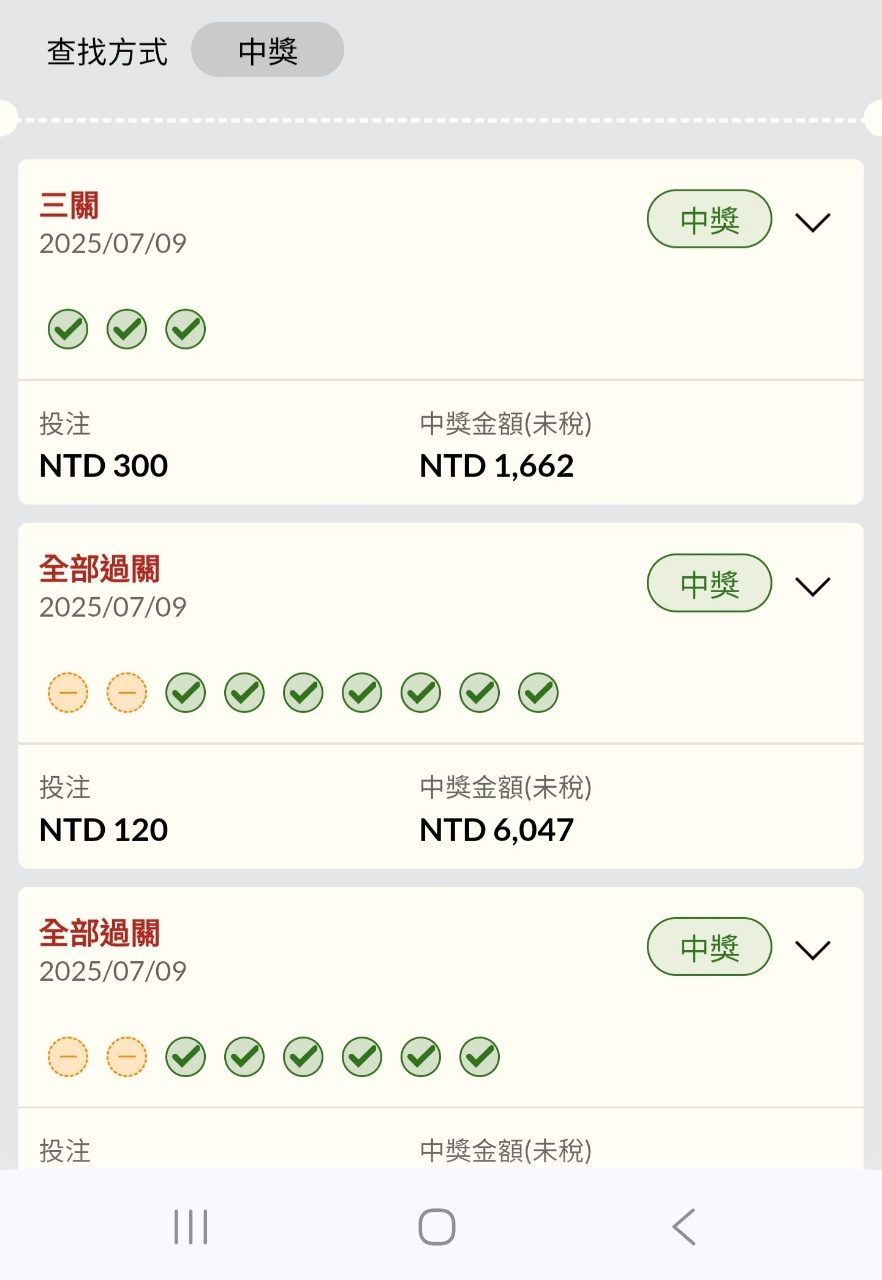This screenshot has height=1280, width=882.
Task: Tap the NTD 1,662 winning amount
Action: (x=497, y=466)
